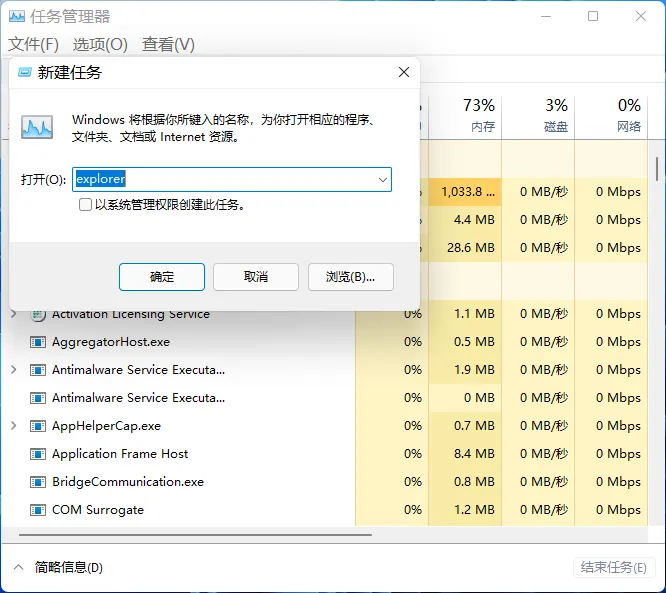Collapse to 简略信息(D) fewer details
Image resolution: width=666 pixels, height=593 pixels.
point(59,568)
